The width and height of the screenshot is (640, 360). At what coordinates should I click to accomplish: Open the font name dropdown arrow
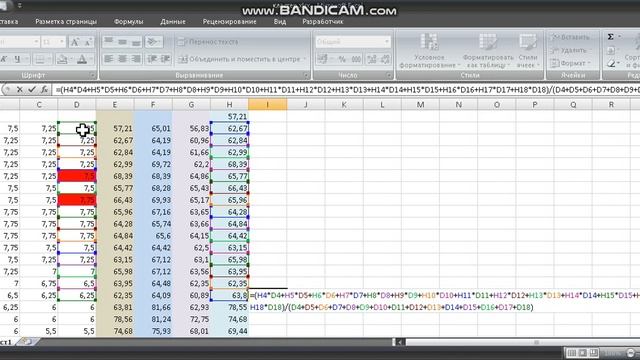(36, 42)
